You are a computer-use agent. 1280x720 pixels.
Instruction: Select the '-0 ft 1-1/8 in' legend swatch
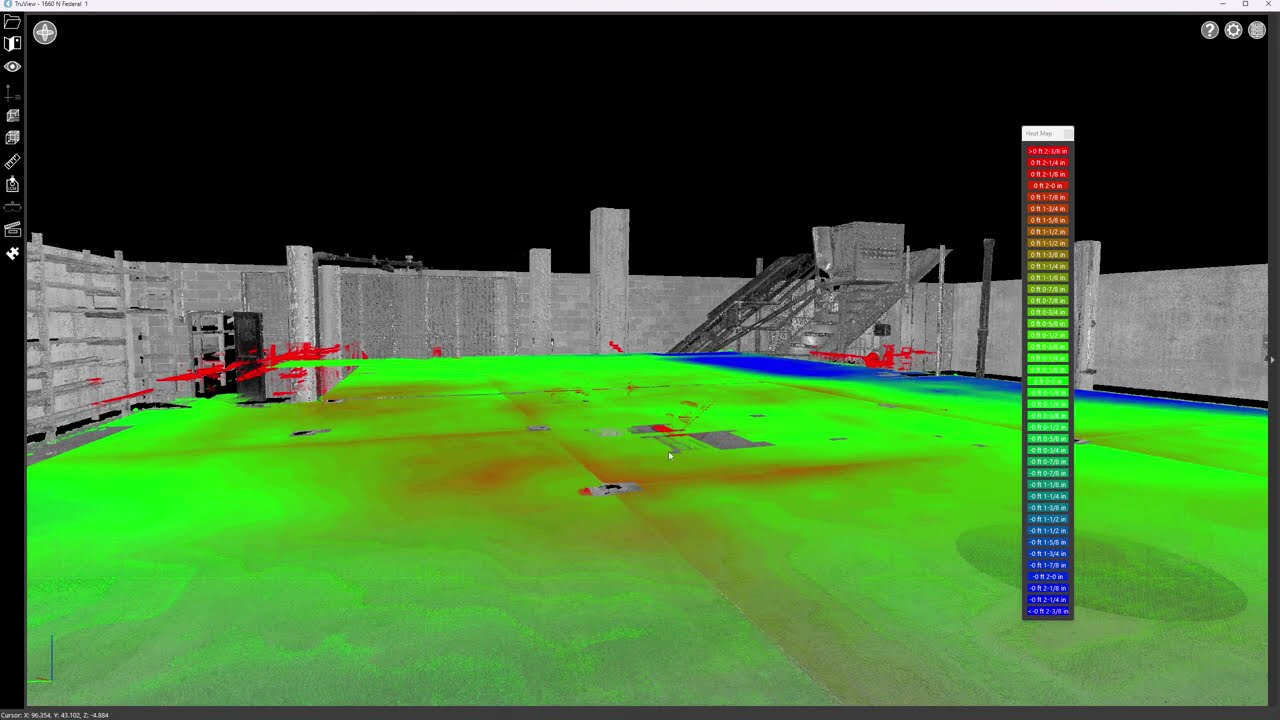[x=1048, y=484]
